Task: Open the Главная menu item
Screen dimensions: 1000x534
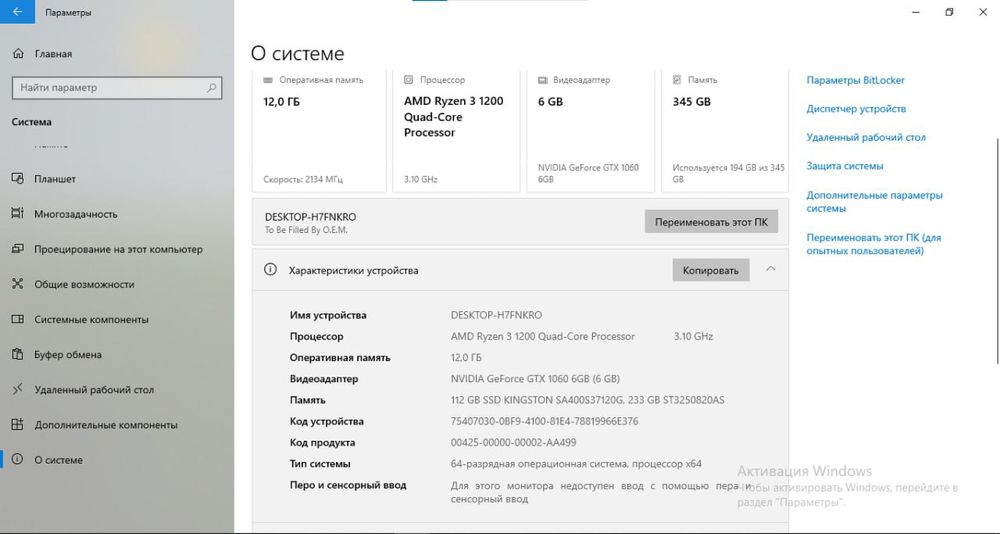Action: [53, 54]
